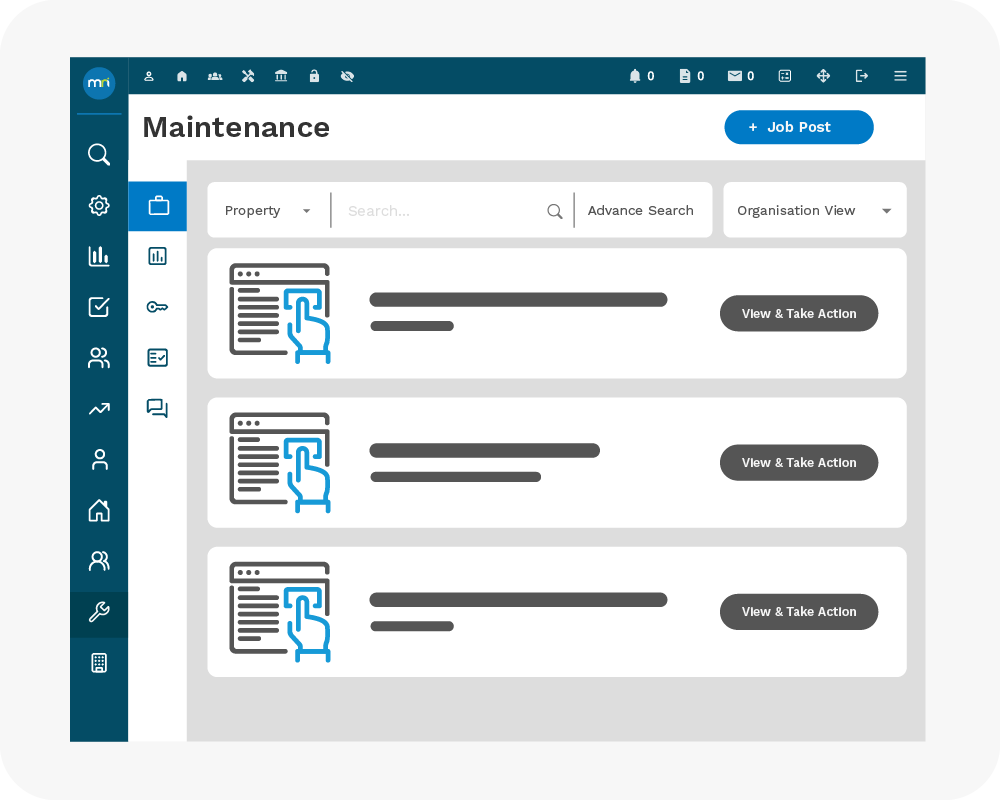The height and width of the screenshot is (800, 1000).
Task: Open the notifications bell in top bar
Action: click(635, 76)
